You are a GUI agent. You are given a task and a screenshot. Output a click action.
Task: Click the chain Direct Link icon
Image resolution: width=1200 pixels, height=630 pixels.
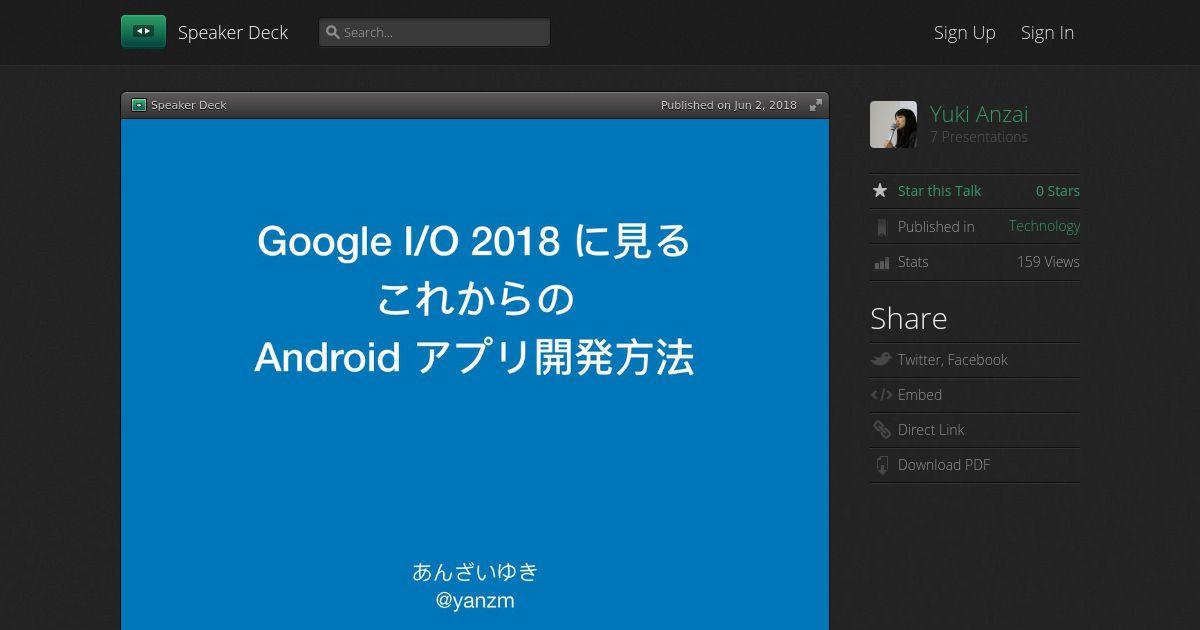(881, 430)
